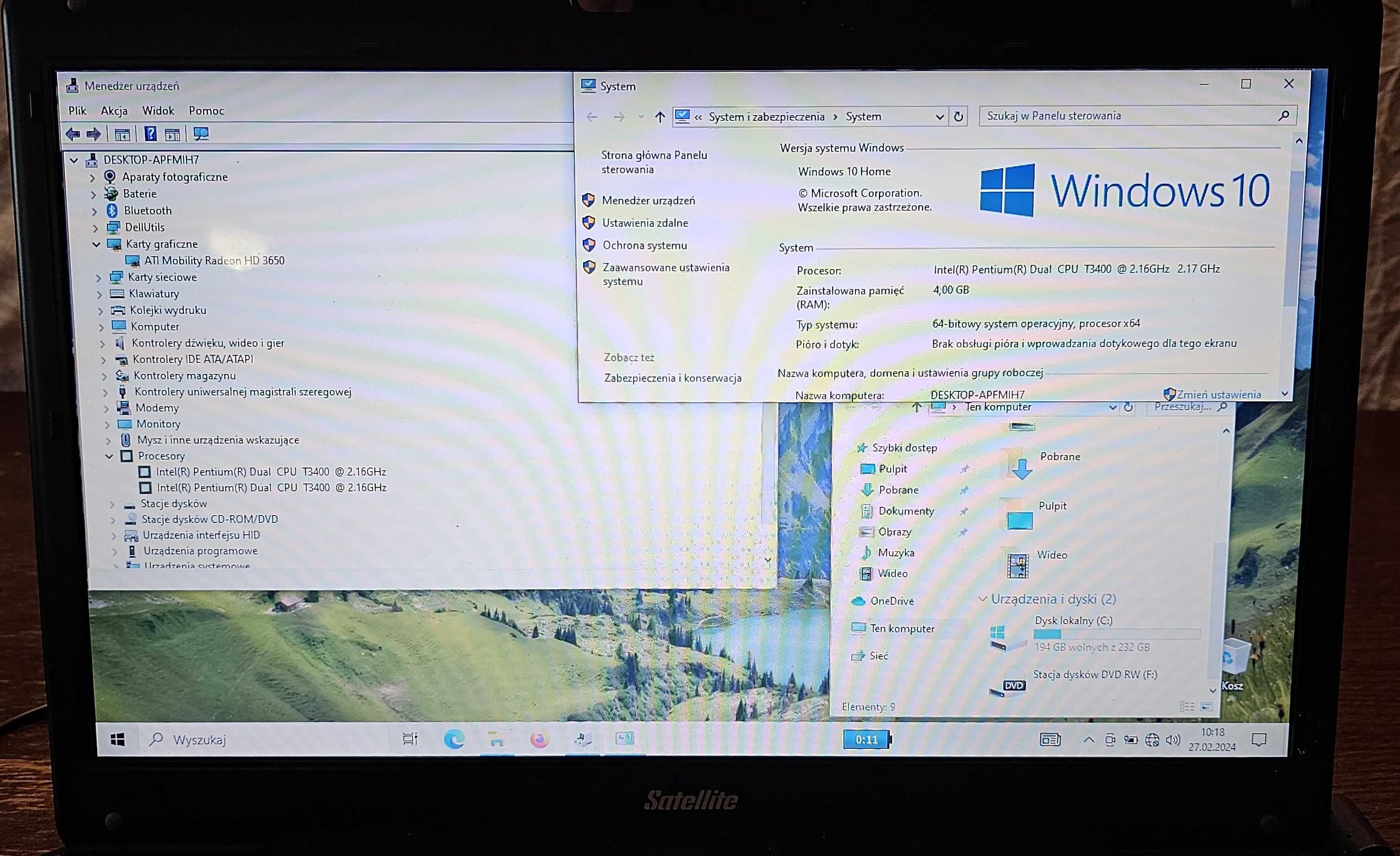Image resolution: width=1400 pixels, height=856 pixels.
Task: Open the network globe icon in system tray
Action: 1152,740
